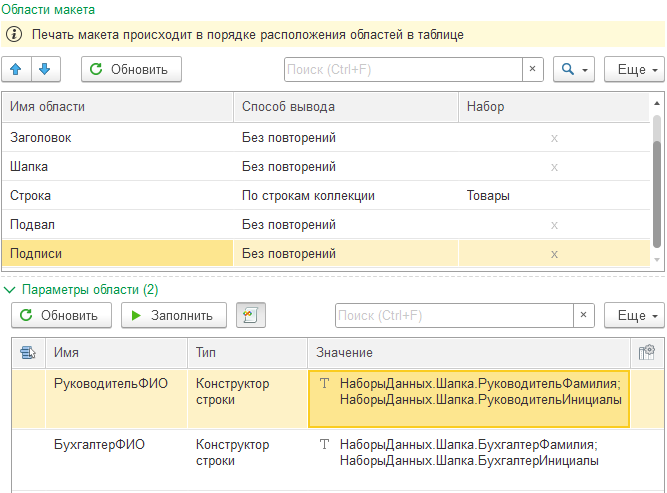Click the x in Заголовок row Набор cell
The image size is (667, 493).
pos(554,138)
